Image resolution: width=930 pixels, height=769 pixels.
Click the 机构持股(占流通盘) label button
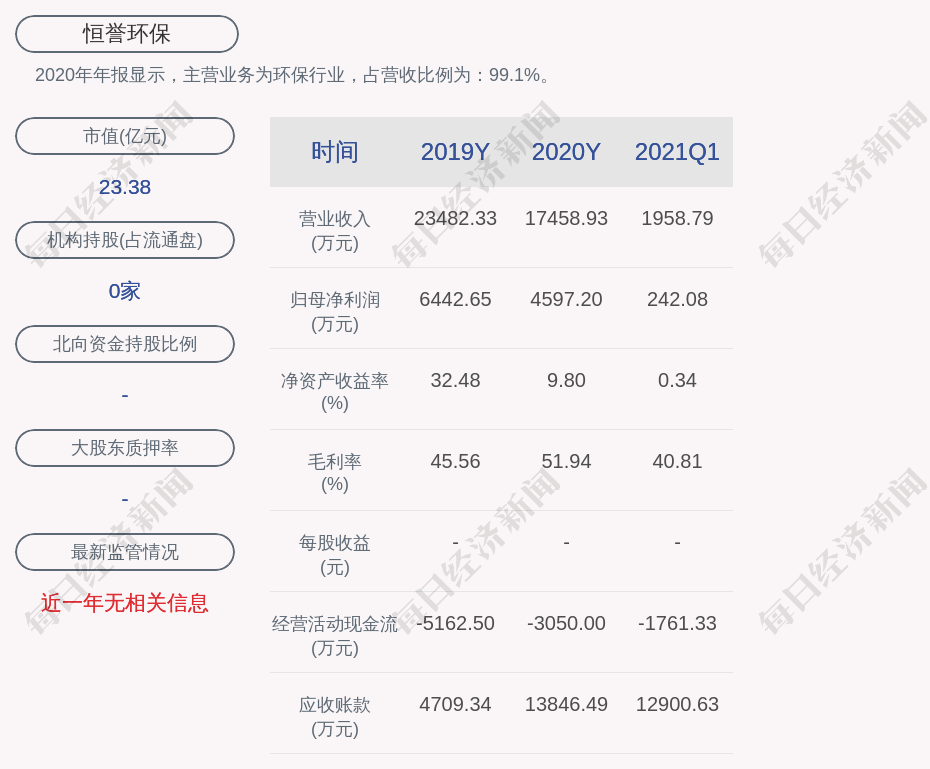pos(125,240)
